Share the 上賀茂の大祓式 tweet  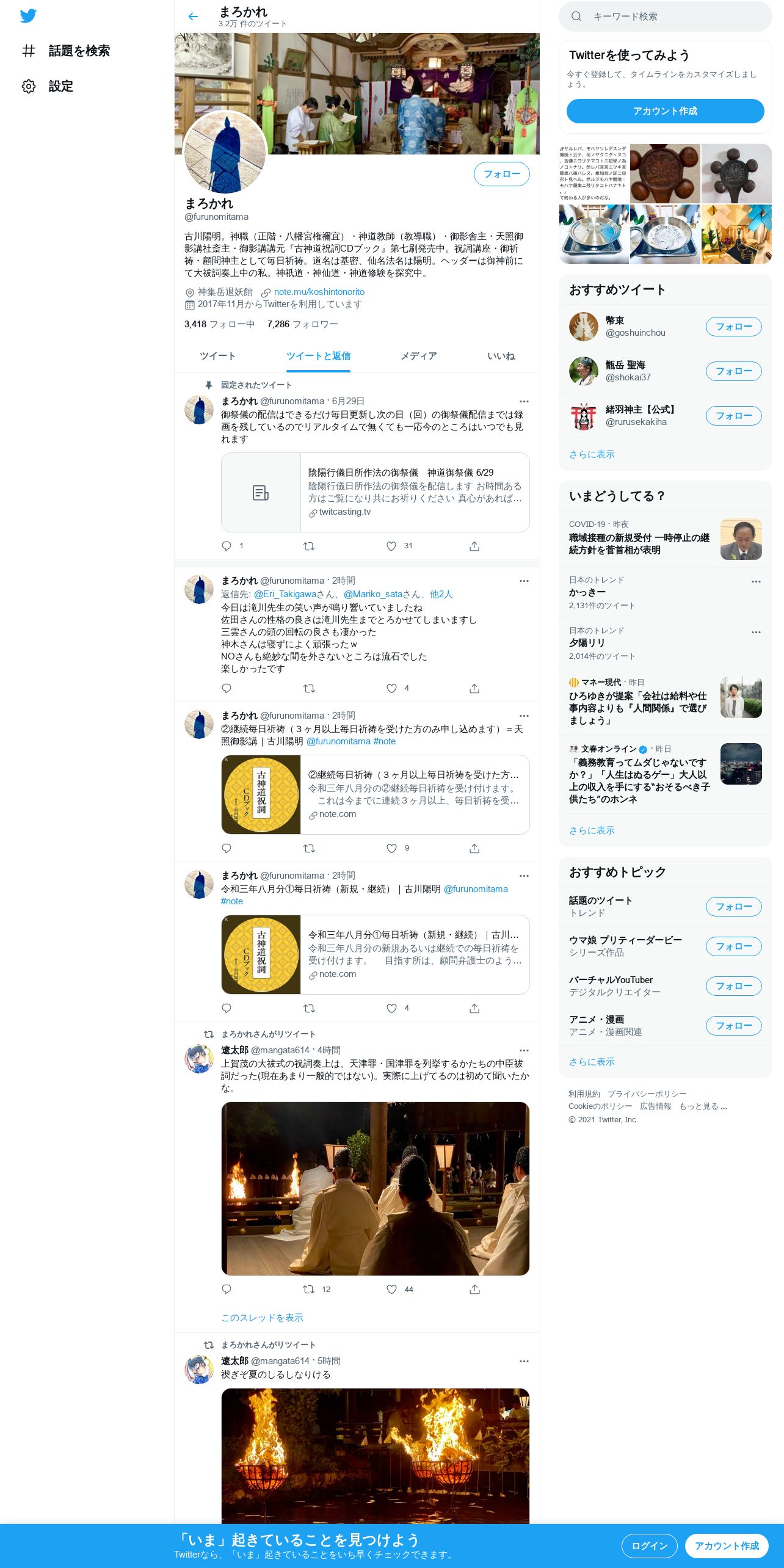474,1290
